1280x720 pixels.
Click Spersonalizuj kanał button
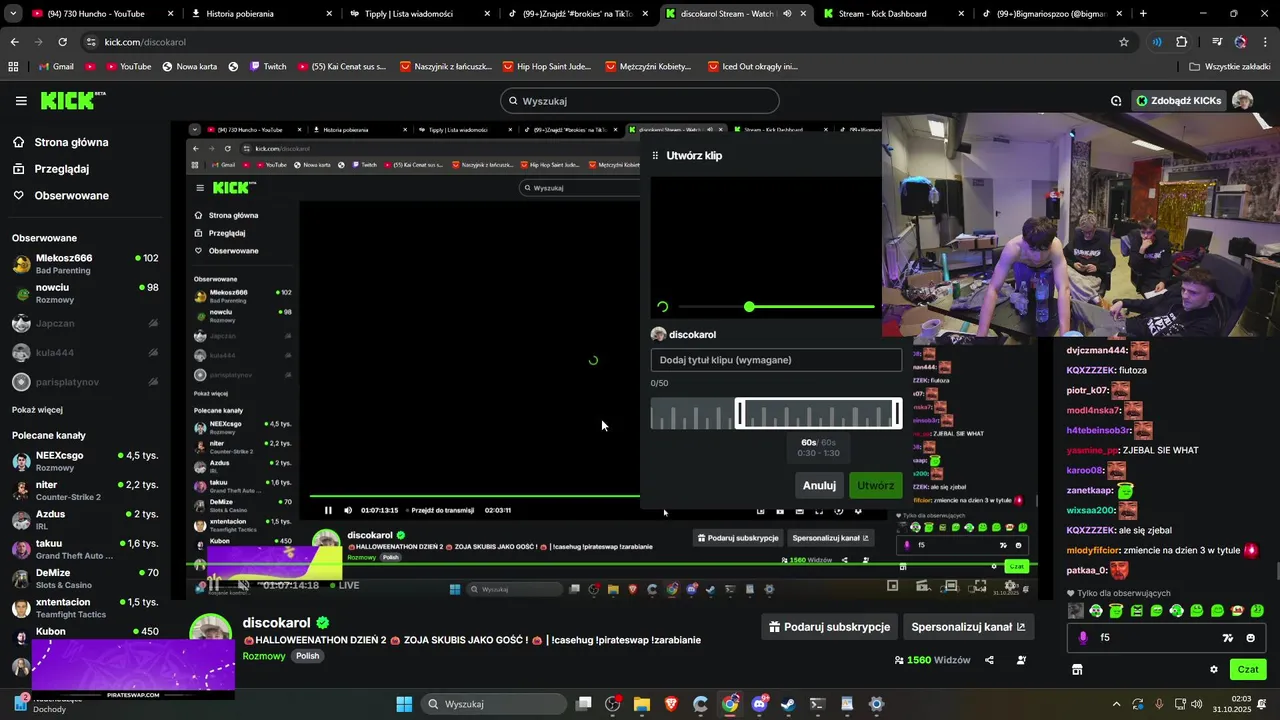click(x=968, y=627)
